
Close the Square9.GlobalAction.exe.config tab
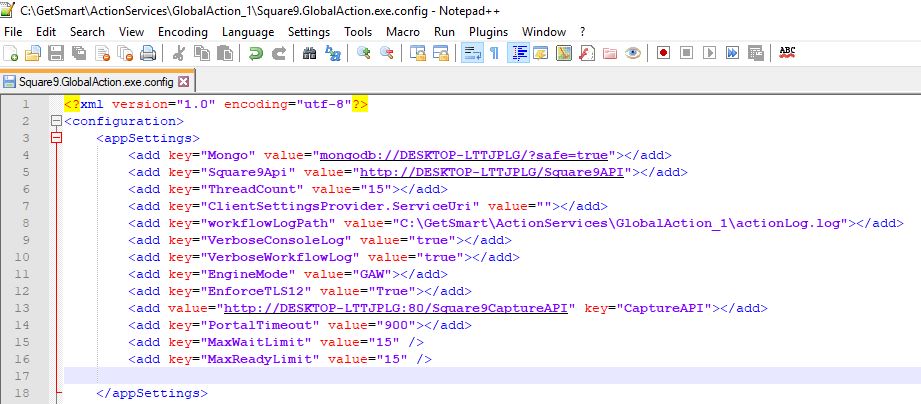point(183,81)
